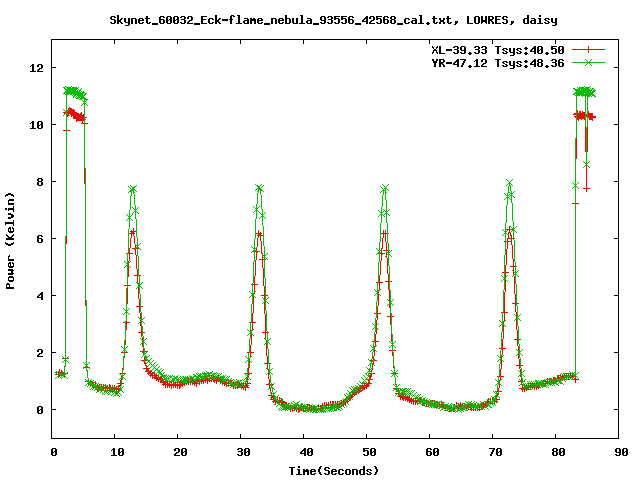Click the x-axis tick label 90

(x=621, y=452)
